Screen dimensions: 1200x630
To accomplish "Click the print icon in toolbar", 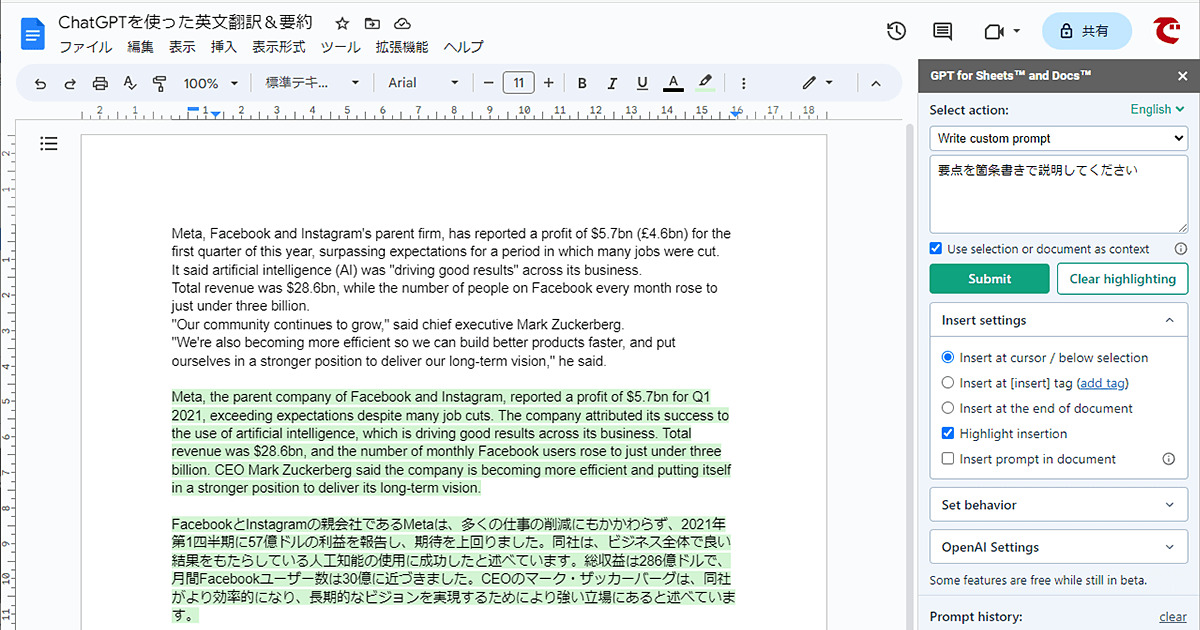I will (x=100, y=84).
